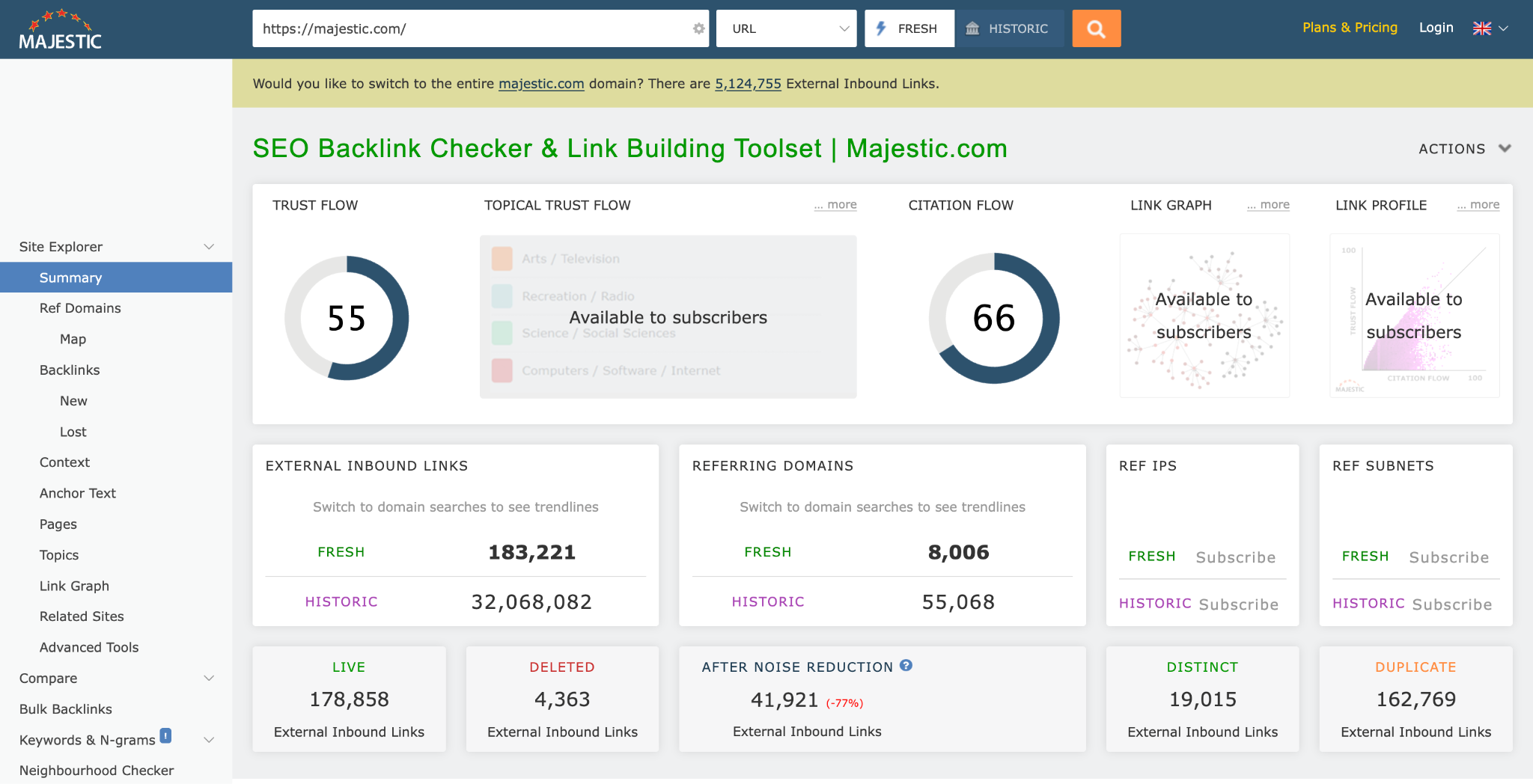Click the Citation Flow 66 gauge
Screen dimensions: 1533x784
tap(994, 318)
